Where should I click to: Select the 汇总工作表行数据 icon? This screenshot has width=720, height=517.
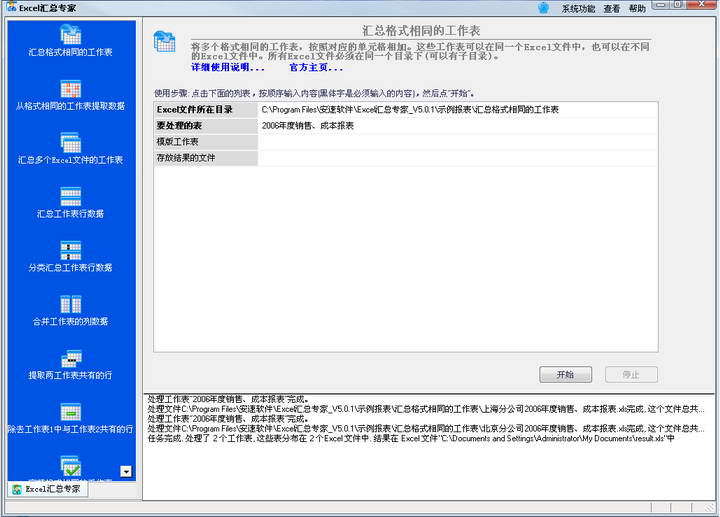(x=70, y=197)
